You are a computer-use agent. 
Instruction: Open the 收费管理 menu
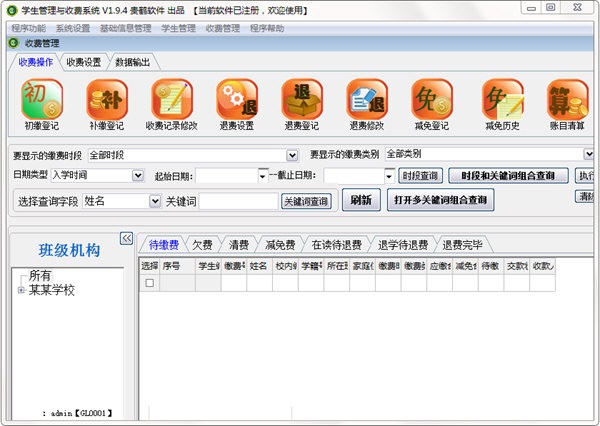[223, 28]
